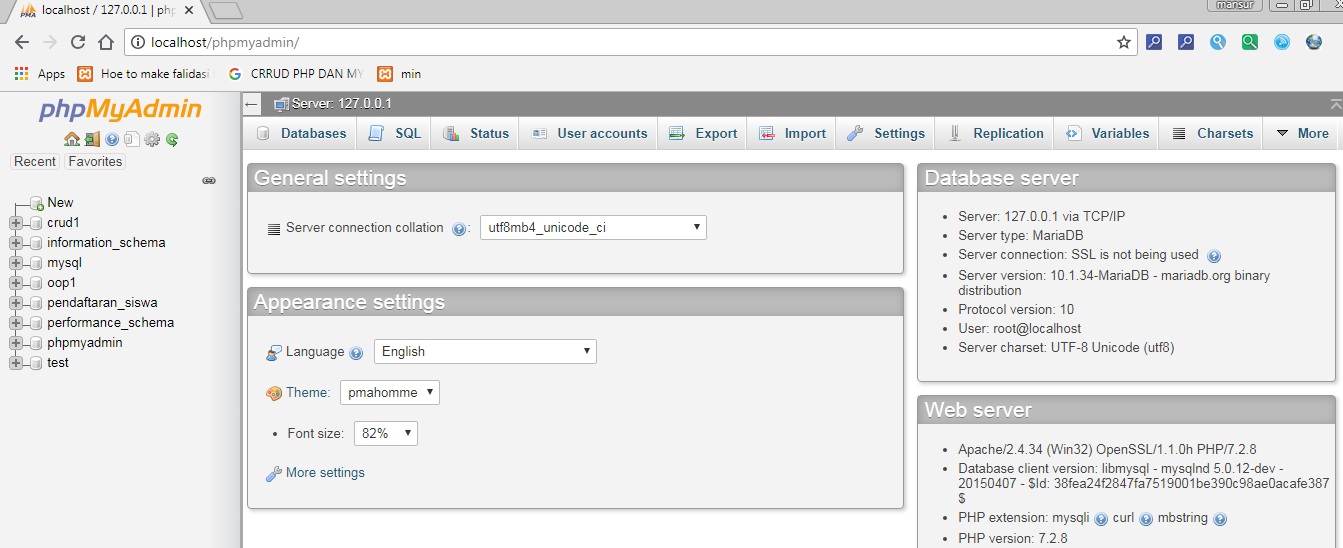Click help icon next to mbstring extension
The width and height of the screenshot is (1343, 548).
pos(1220,519)
